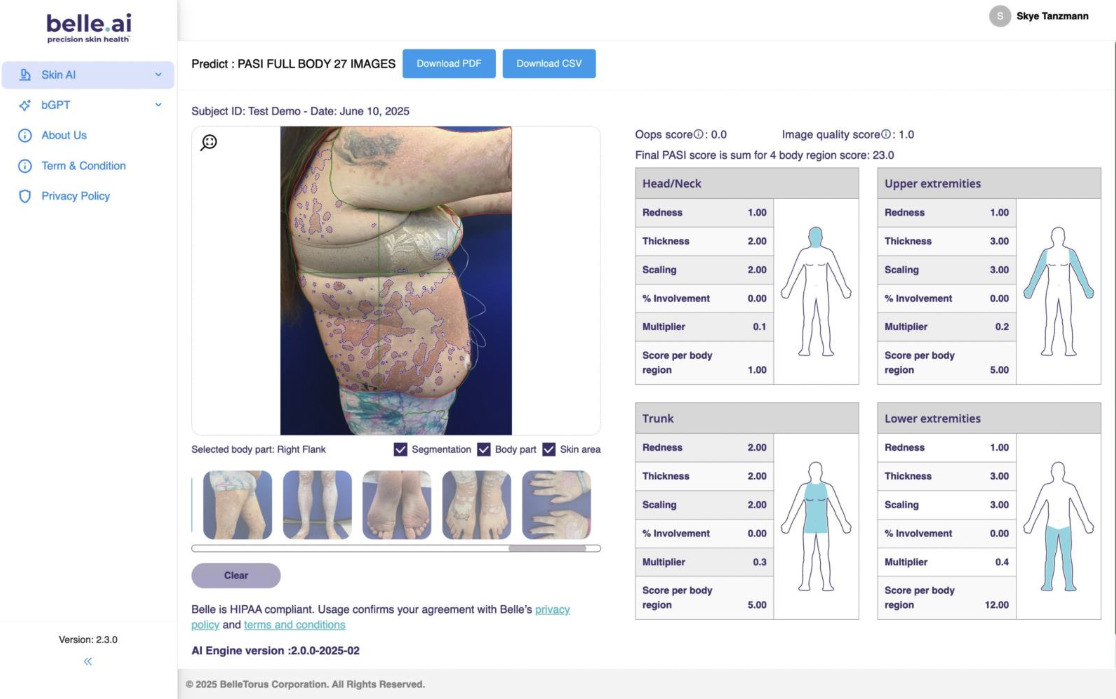Open the Term & Condition page
1116x699 pixels.
(x=83, y=166)
